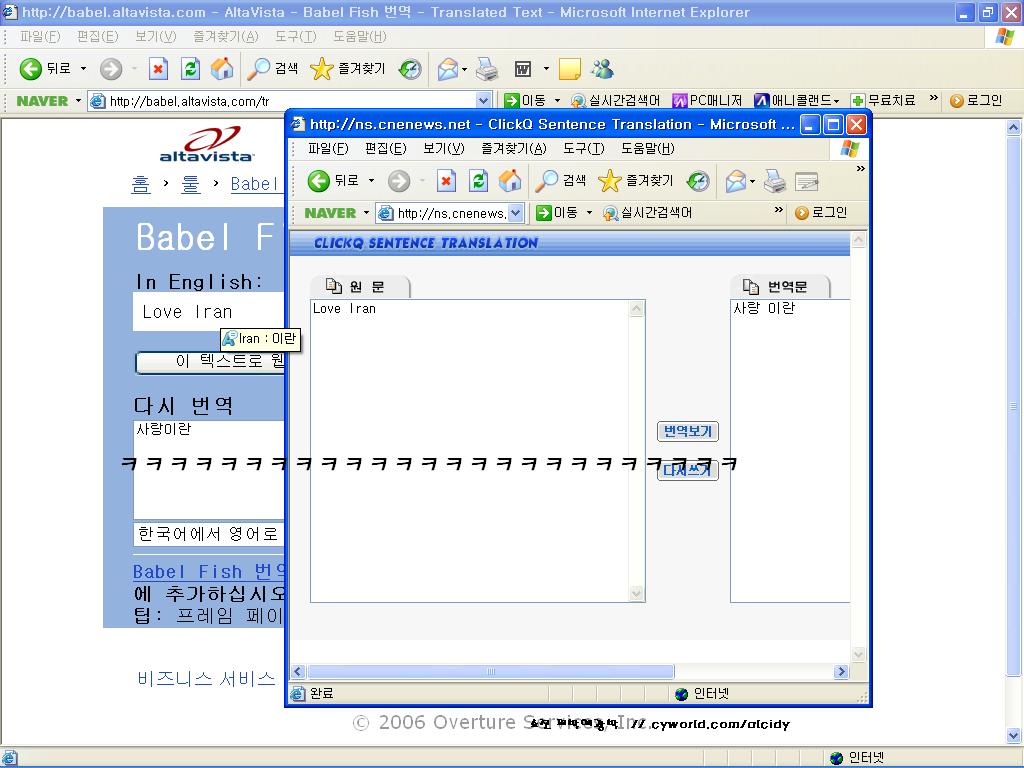
Task: Click main window vertical scrollbar down arrow
Action: (1014, 737)
